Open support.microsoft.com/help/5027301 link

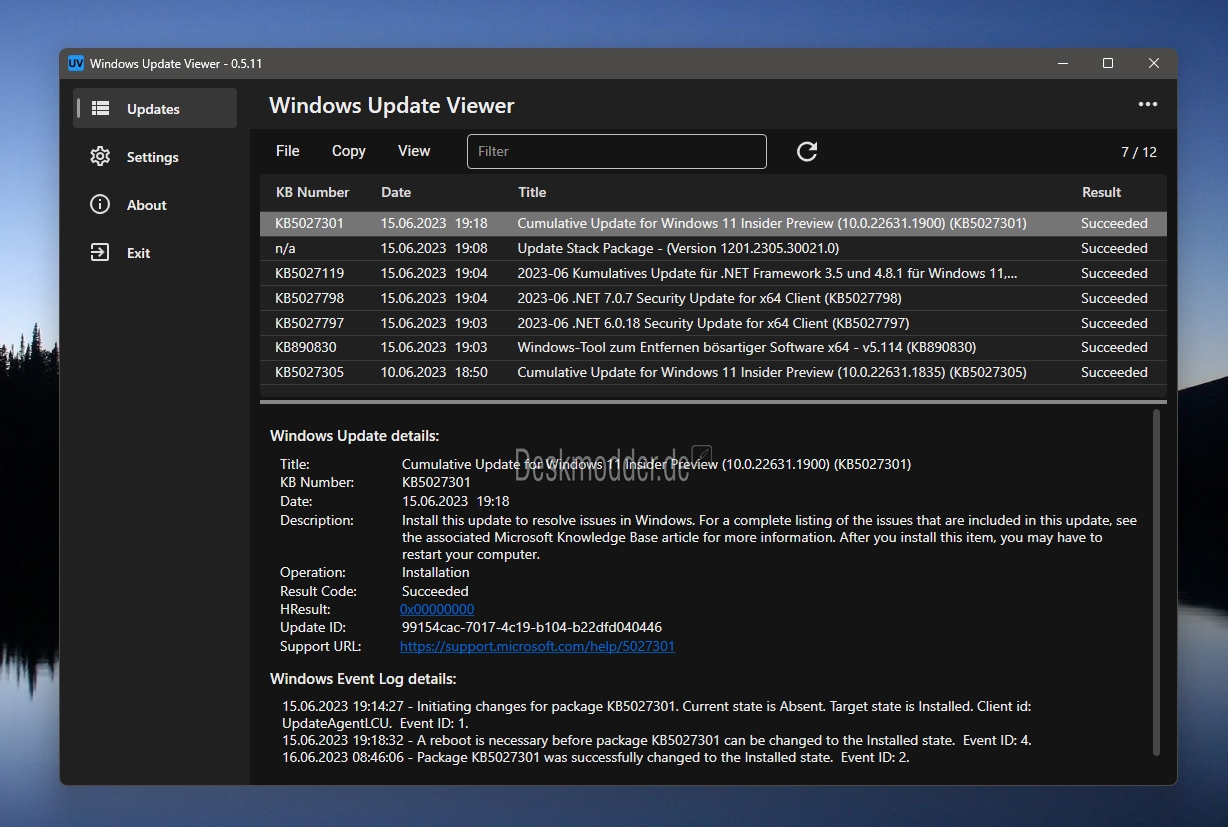click(537, 646)
